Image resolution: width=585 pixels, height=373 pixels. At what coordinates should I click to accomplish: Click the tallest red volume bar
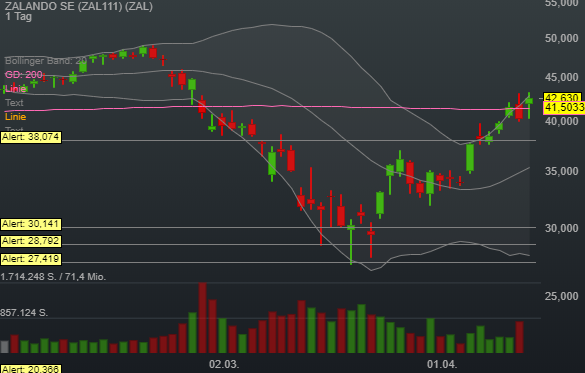click(x=203, y=318)
